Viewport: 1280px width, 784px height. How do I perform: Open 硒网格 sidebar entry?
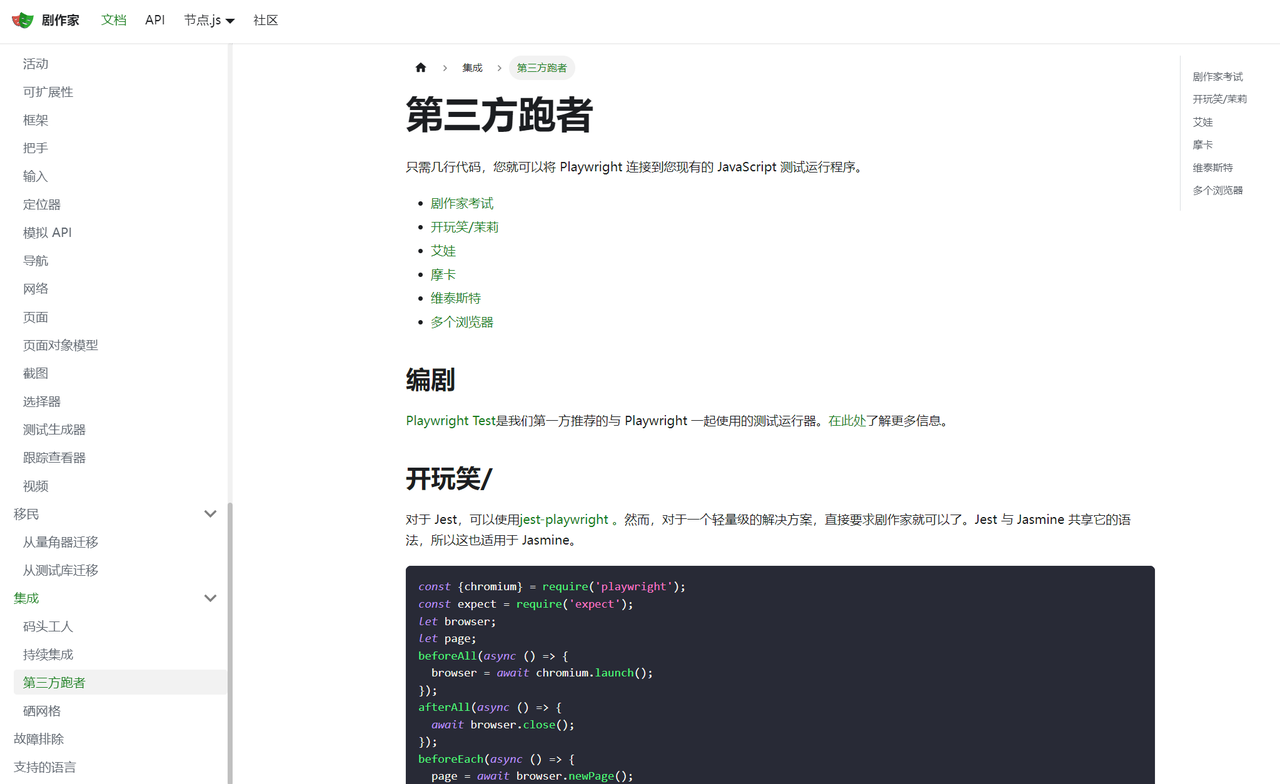click(x=42, y=711)
